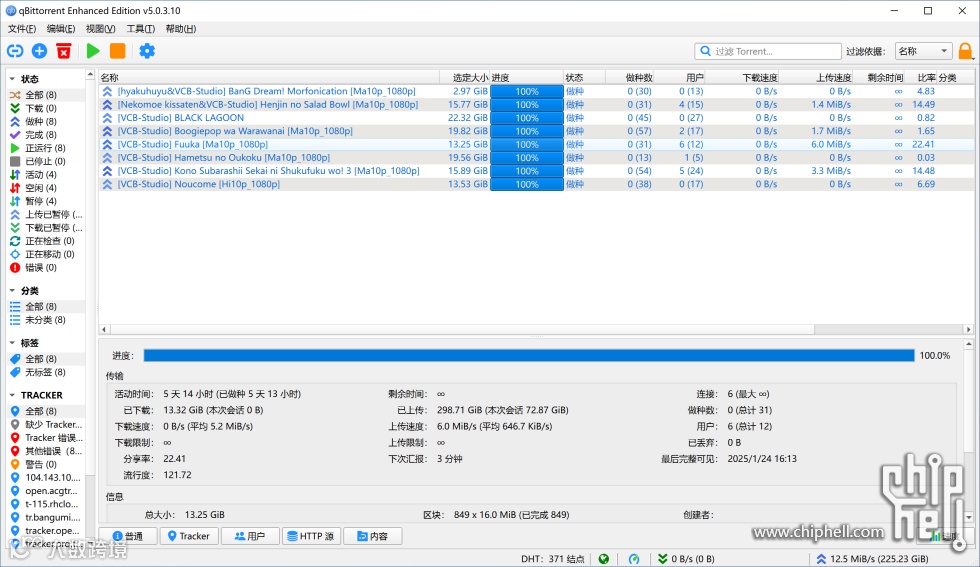Screen dimensions: 980x567
Task: Click the Fuuka row 100% progress bar
Action: [527, 144]
